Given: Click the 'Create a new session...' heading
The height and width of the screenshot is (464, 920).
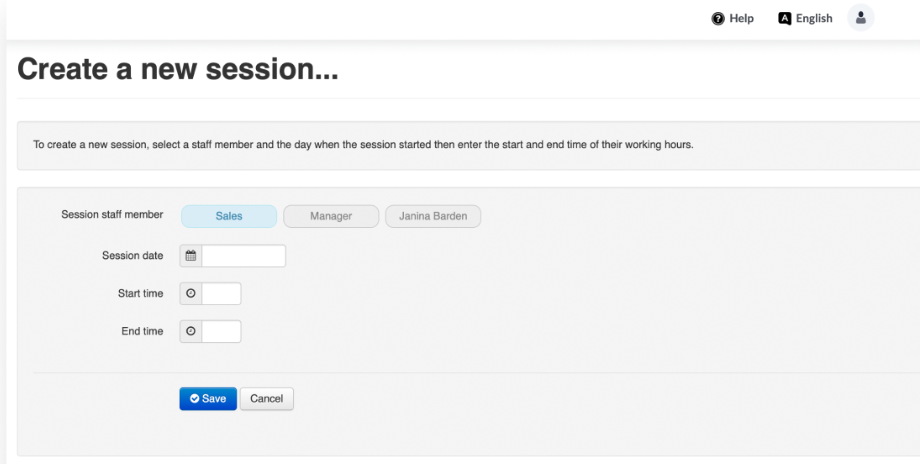Looking at the screenshot, I should click(178, 70).
